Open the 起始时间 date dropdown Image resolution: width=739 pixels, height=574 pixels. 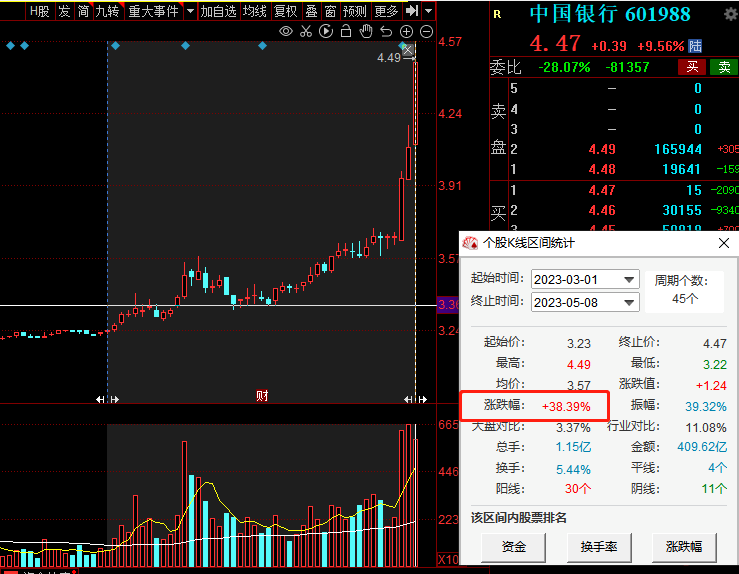tap(629, 280)
